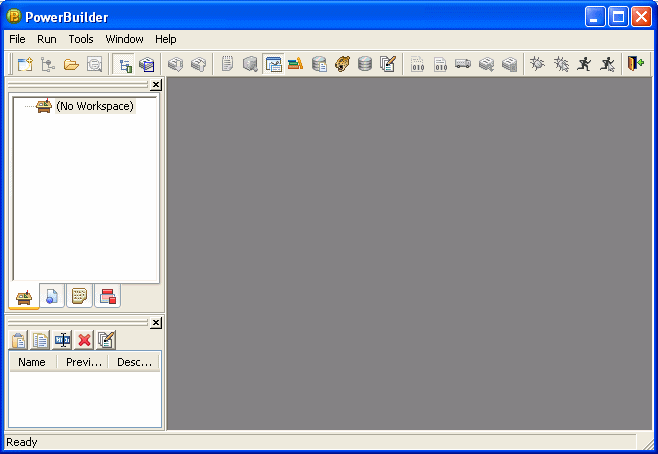Click the Desc... column header
This screenshot has width=658, height=454.
pos(133,362)
